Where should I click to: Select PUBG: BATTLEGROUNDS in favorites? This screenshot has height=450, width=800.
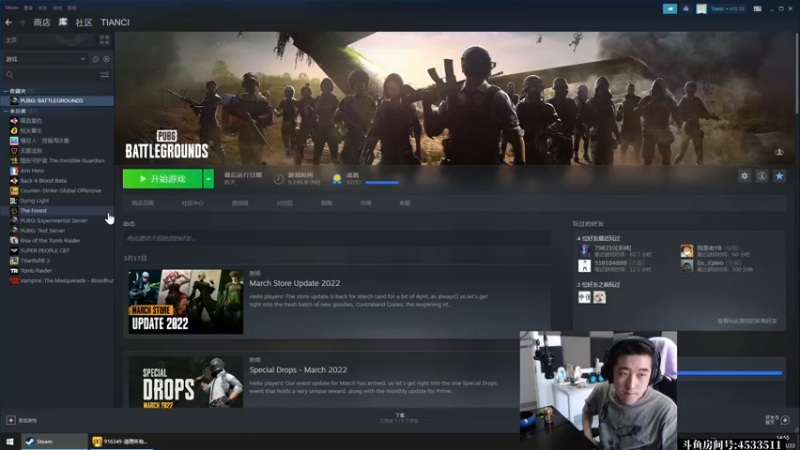(x=57, y=101)
